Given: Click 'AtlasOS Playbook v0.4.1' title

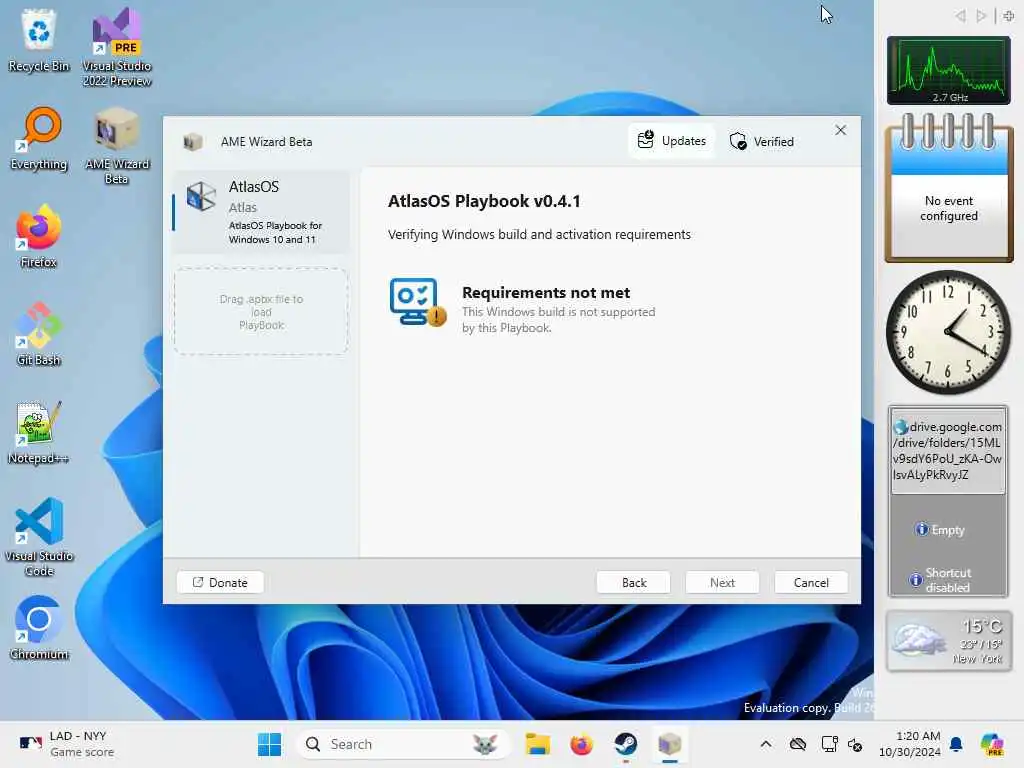Looking at the screenshot, I should 484,201.
